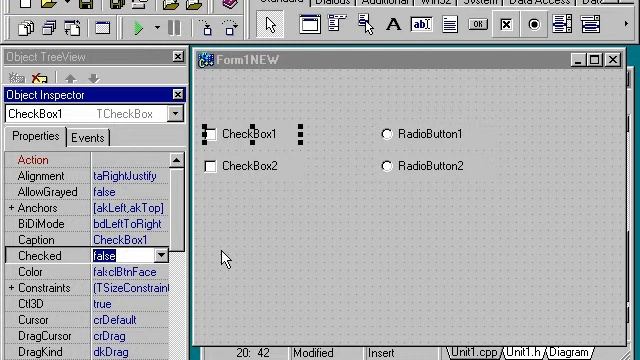Switch to the Data Access palette tab
The height and width of the screenshot is (360, 640).
pos(539,2)
